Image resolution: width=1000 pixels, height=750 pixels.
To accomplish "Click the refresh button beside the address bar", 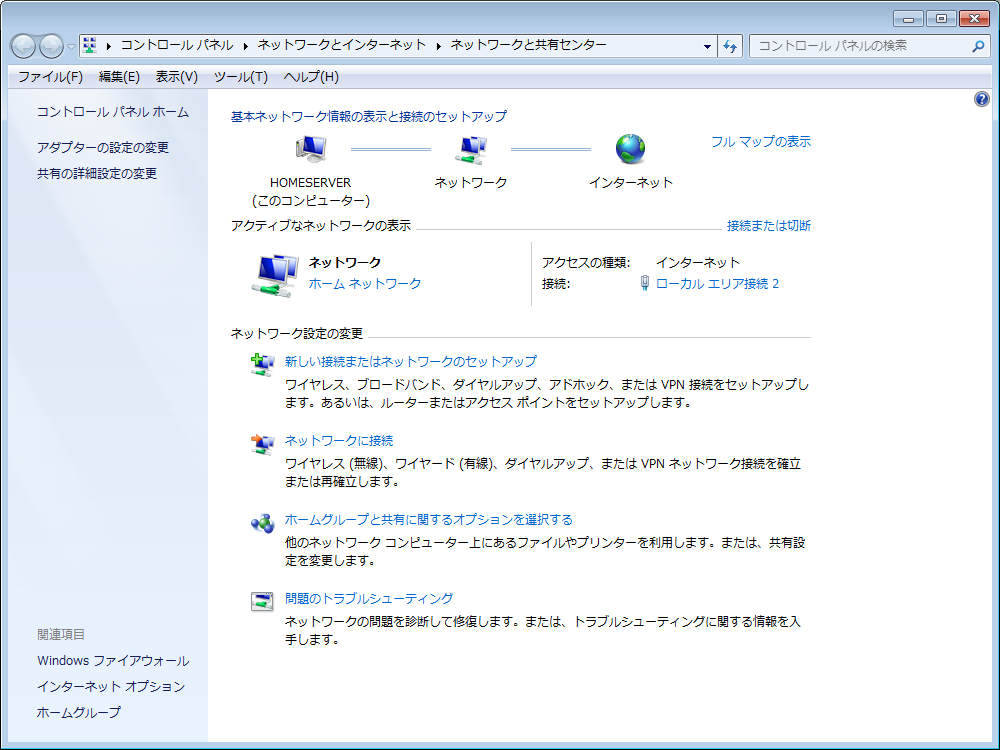I will coord(729,45).
